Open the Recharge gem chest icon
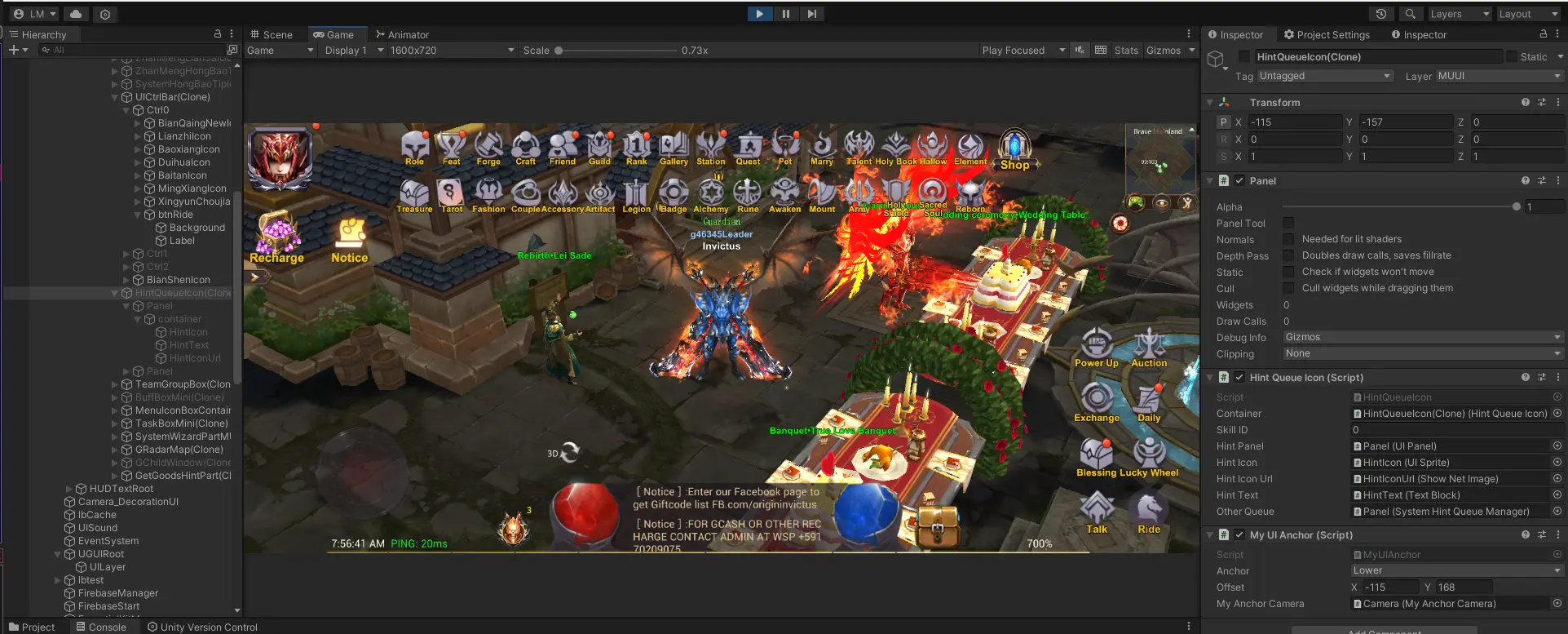The width and height of the screenshot is (1568, 634). pos(277,237)
